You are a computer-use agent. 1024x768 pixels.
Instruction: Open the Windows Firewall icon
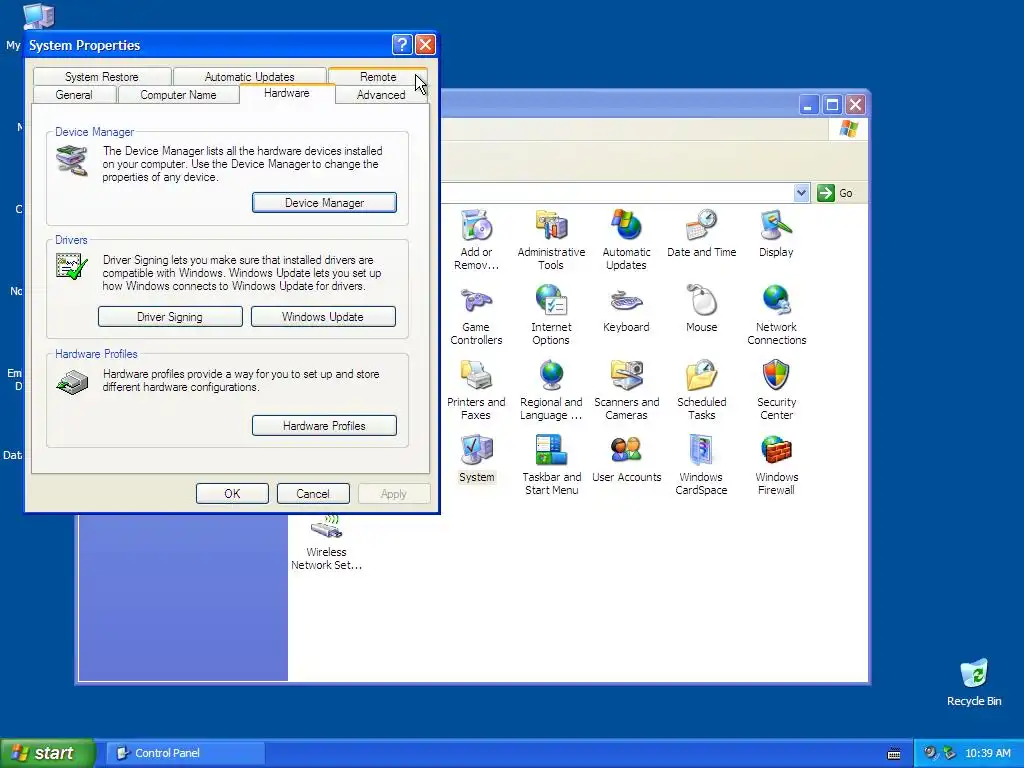[776, 465]
